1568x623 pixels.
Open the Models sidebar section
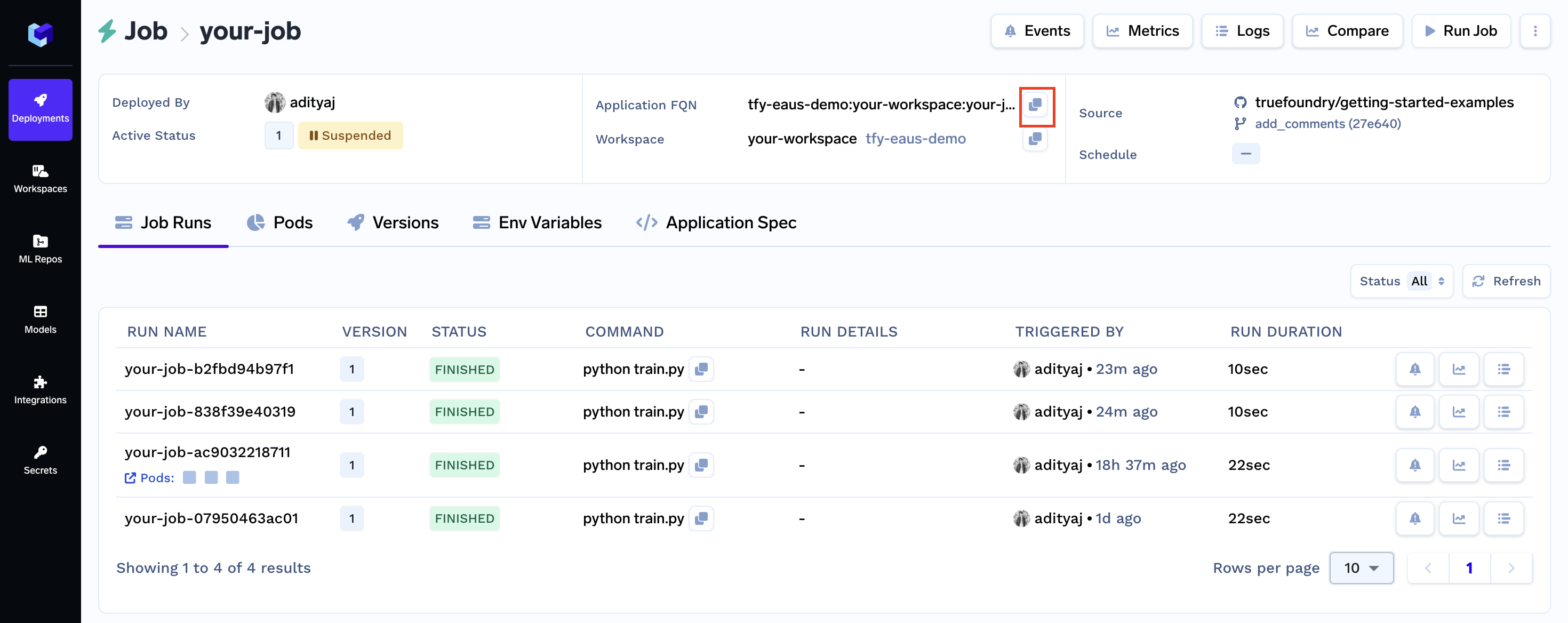click(x=40, y=319)
